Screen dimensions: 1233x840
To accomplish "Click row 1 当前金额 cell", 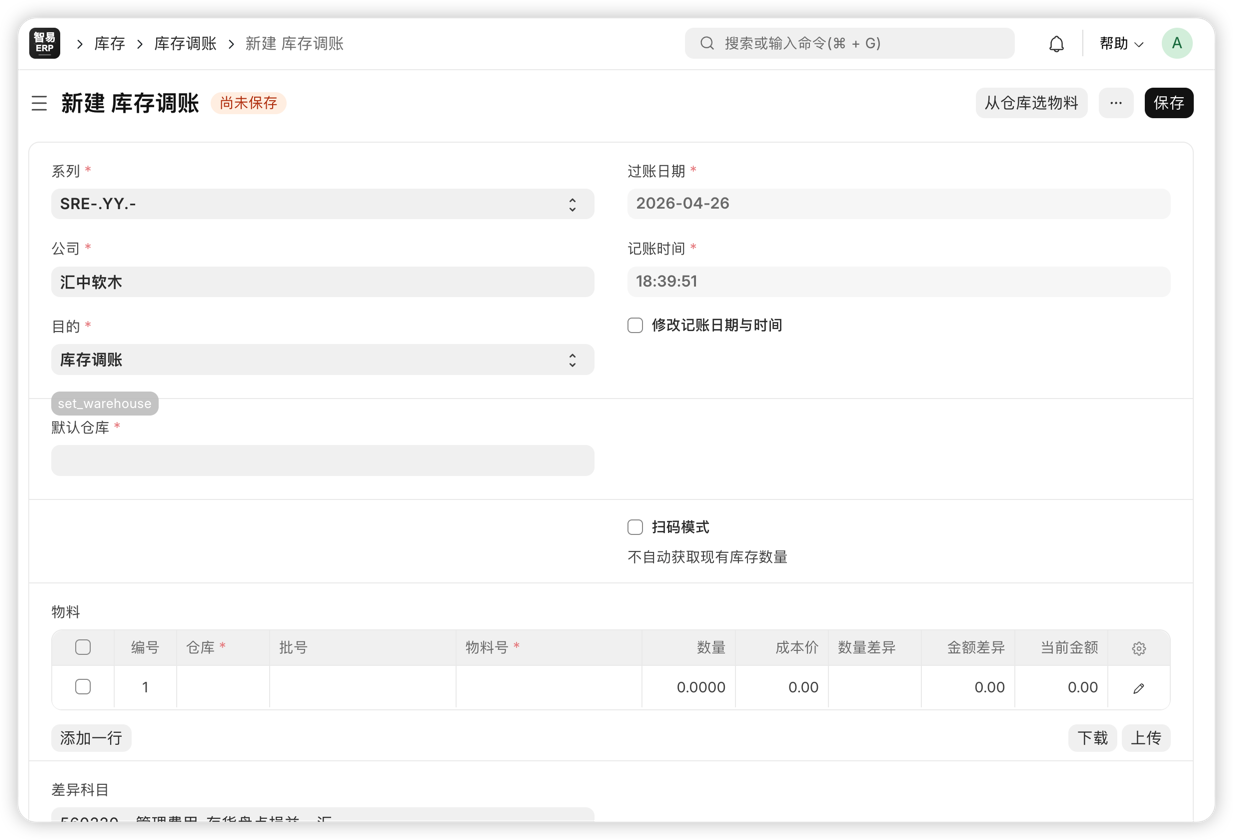I will [1061, 688].
